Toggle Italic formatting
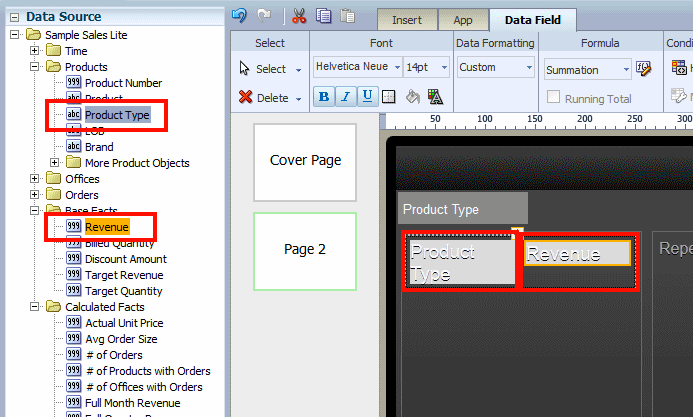693x417 pixels. pyautogui.click(x=346, y=97)
